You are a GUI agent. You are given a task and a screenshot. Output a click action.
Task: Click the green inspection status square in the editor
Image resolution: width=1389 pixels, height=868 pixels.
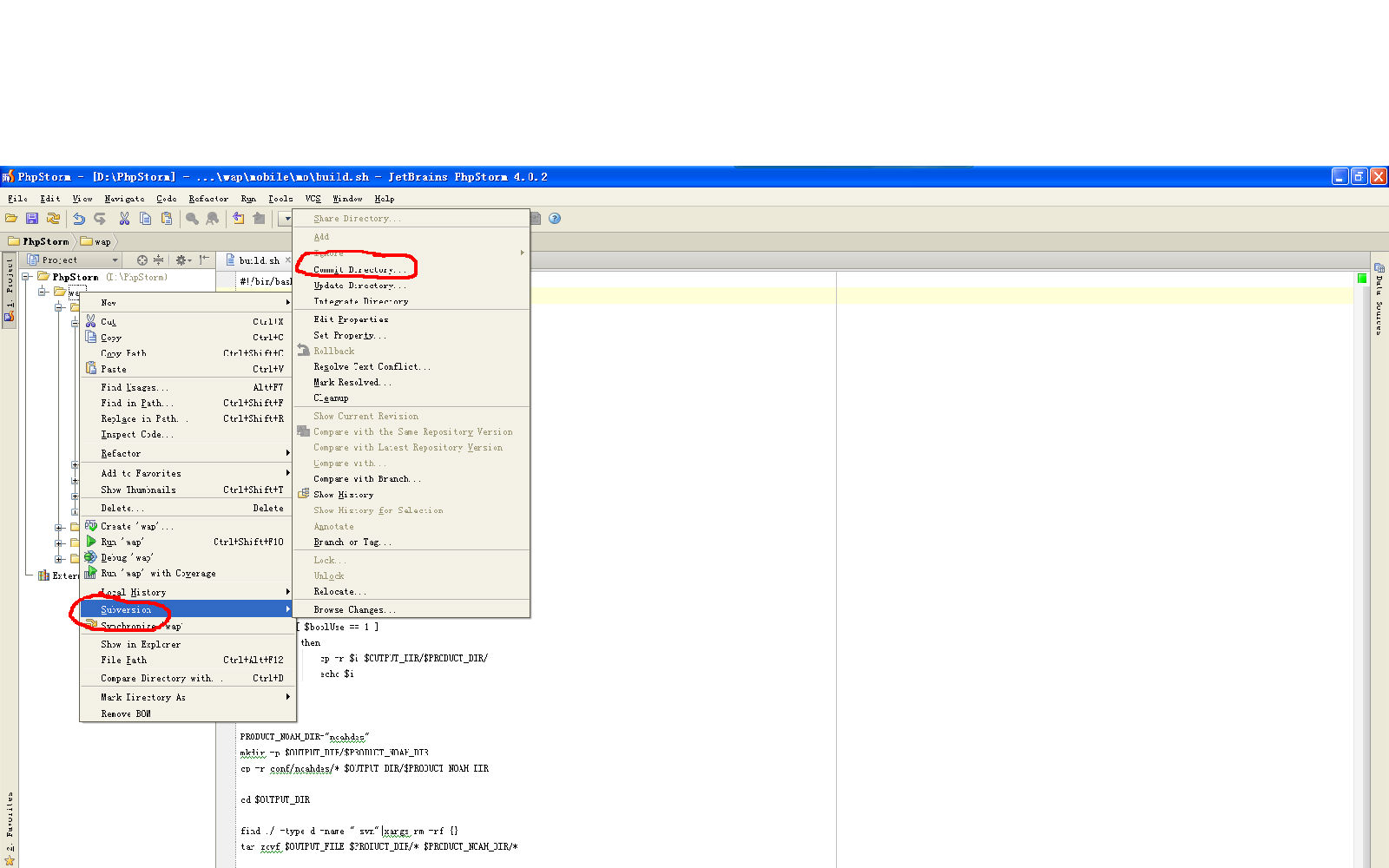[1361, 279]
